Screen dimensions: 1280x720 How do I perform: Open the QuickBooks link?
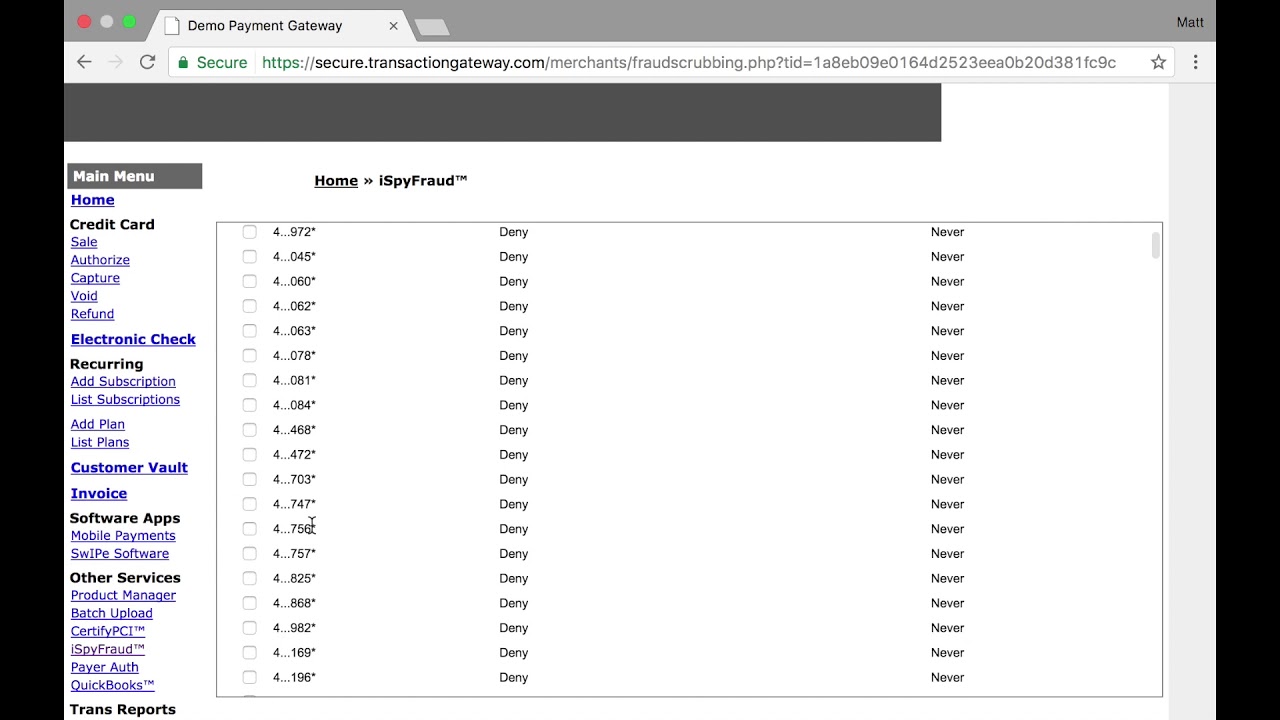112,686
